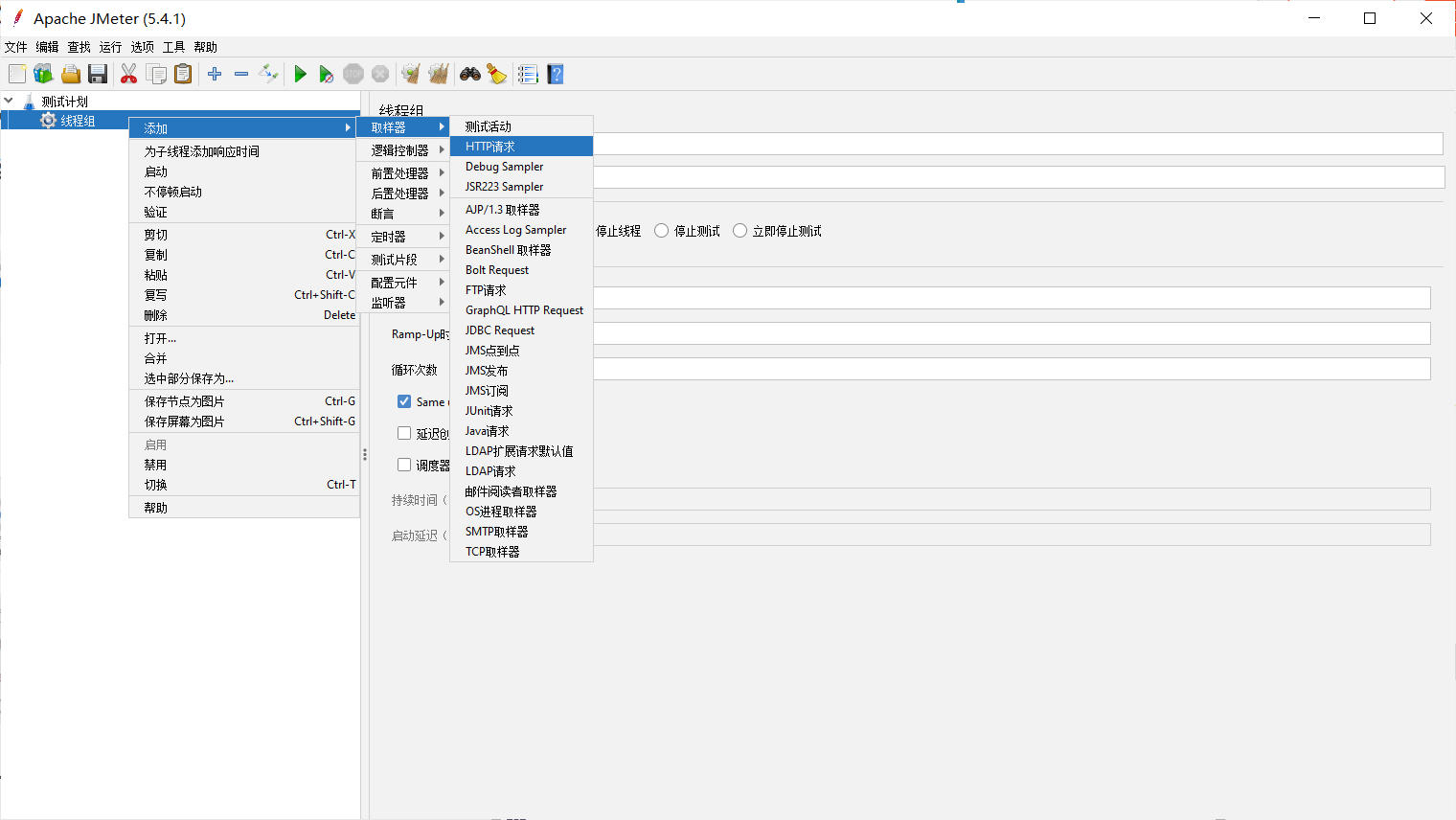
Task: Click the 循环次数 input field
Action: tap(1012, 369)
